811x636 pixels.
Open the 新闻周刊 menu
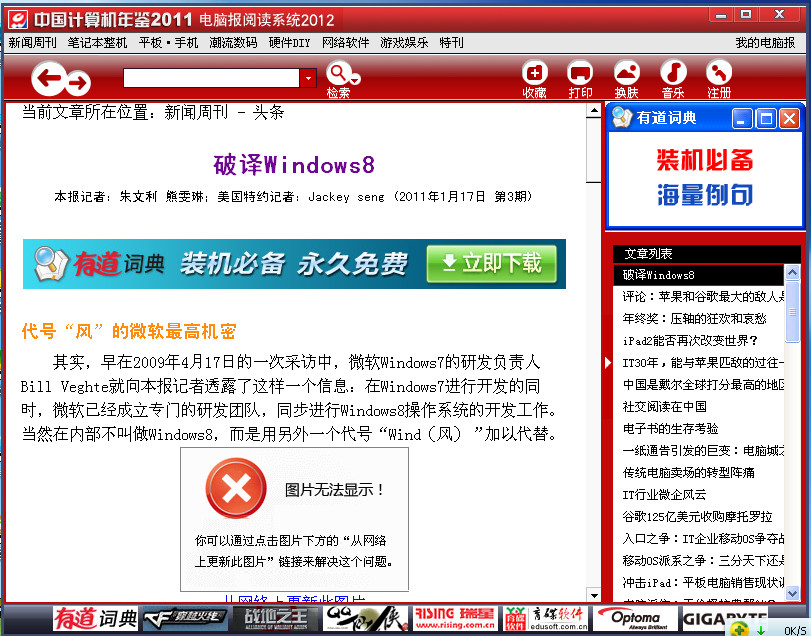pos(32,43)
